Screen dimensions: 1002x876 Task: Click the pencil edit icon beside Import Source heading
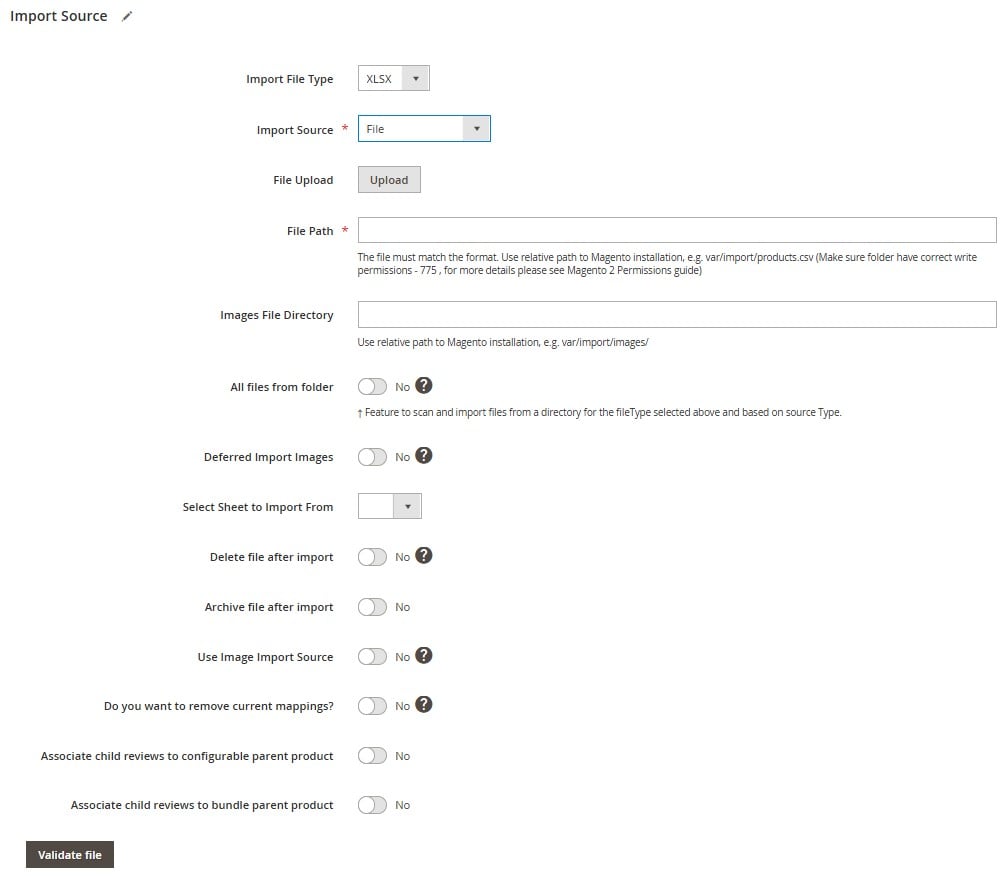[x=127, y=17]
